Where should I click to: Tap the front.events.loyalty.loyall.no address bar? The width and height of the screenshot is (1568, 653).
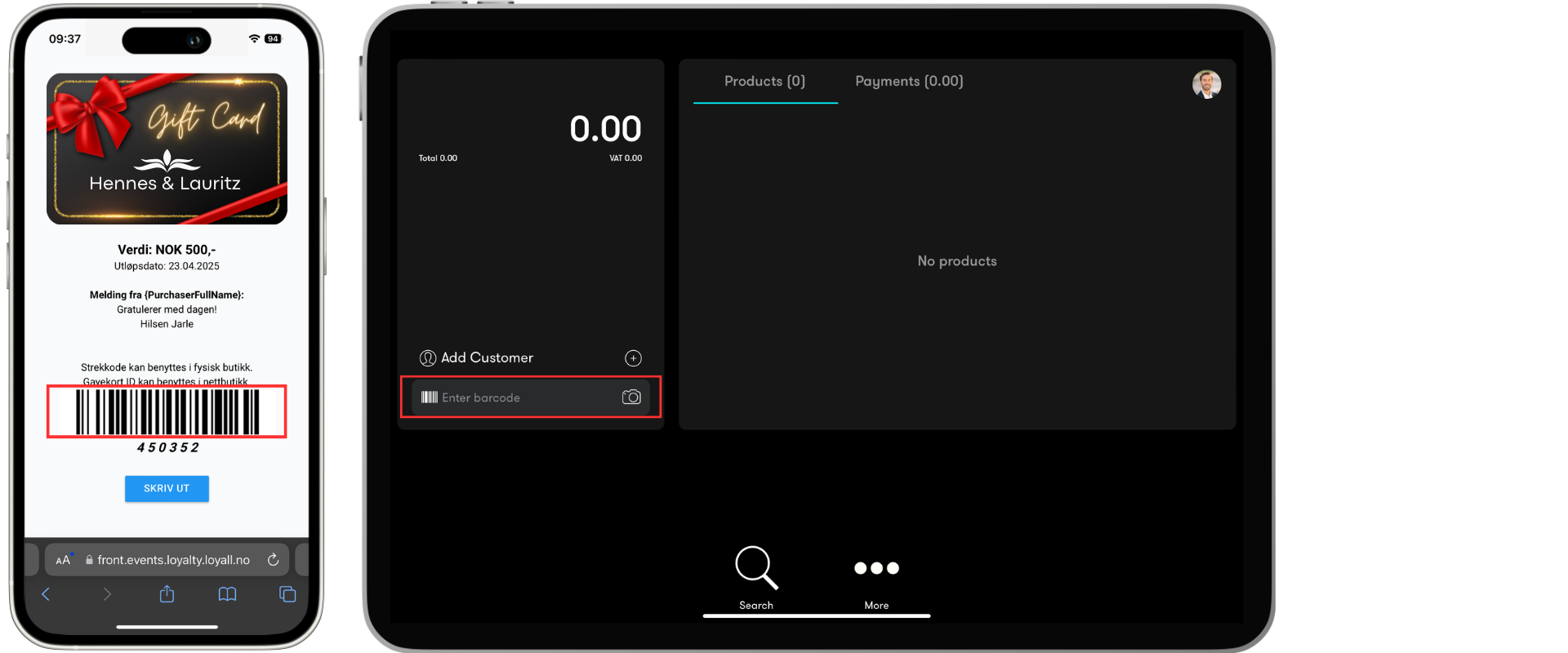tap(167, 560)
